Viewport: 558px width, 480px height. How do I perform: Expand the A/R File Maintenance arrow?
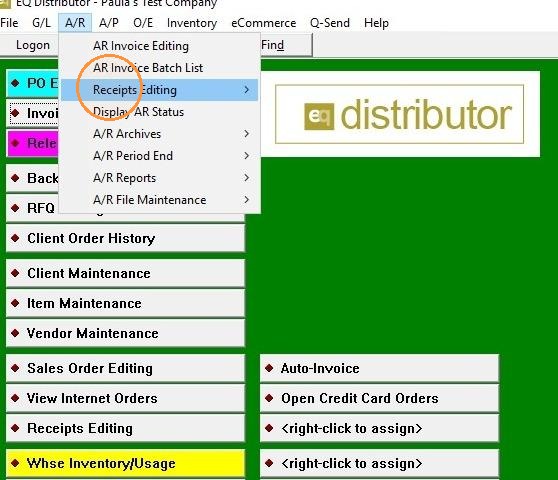[247, 200]
